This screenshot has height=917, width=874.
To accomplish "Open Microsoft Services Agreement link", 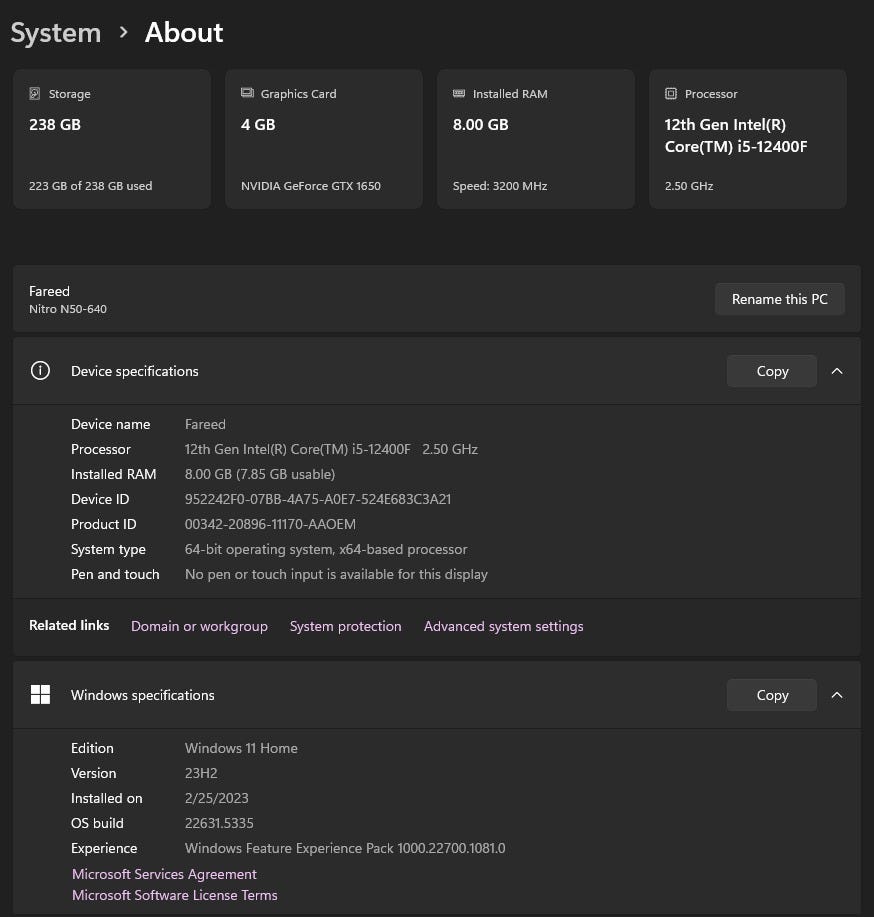I will pos(164,874).
